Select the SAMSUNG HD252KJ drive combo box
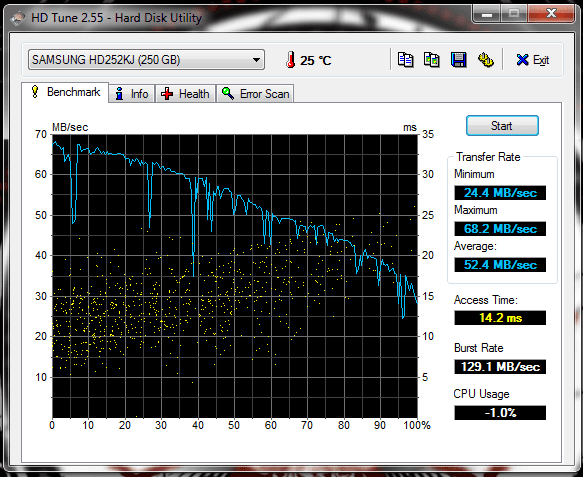The height and width of the screenshot is (477, 583). click(146, 60)
